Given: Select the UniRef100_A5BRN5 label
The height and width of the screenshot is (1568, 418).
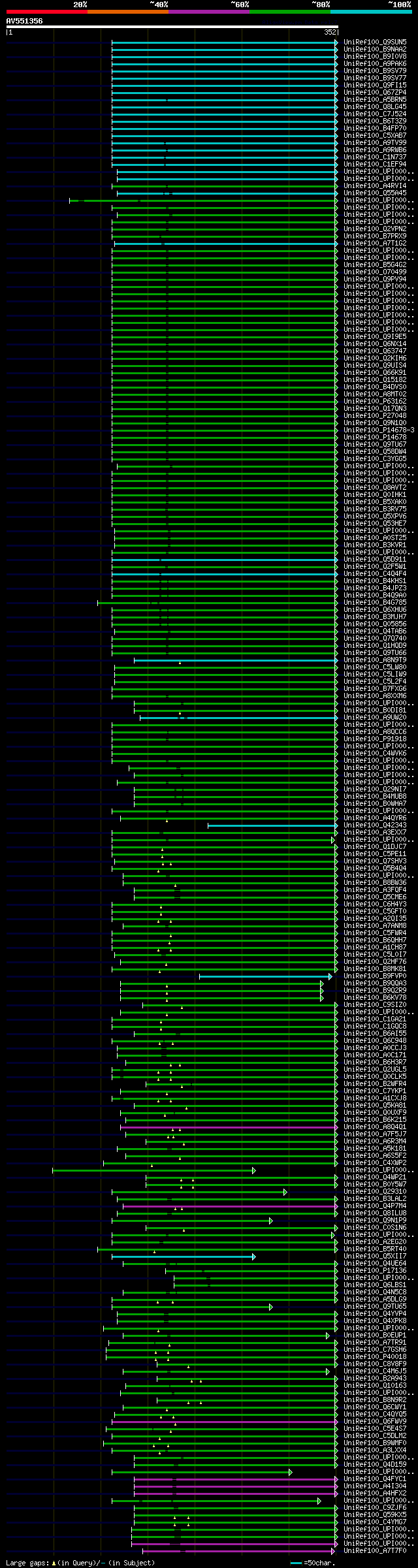Looking at the screenshot, I should 375,100.
